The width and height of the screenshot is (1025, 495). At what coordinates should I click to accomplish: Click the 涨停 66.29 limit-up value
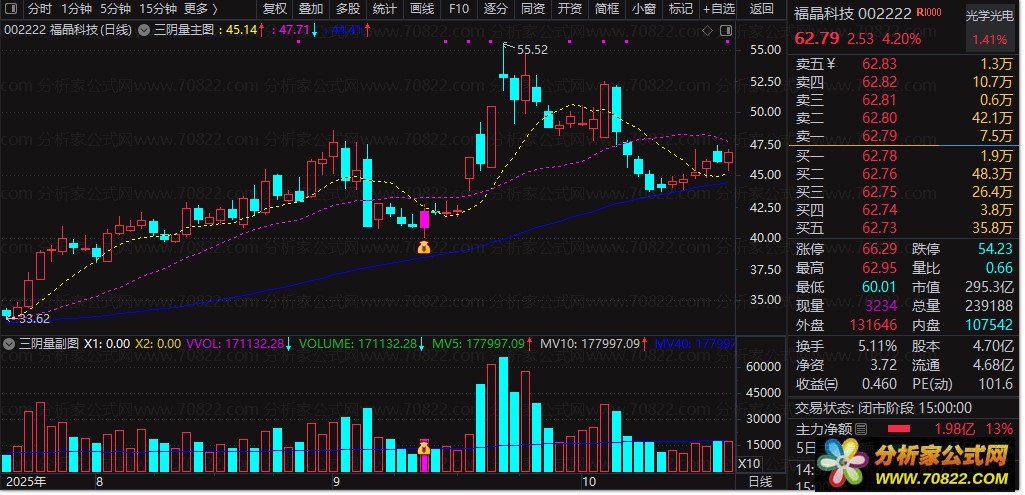879,249
